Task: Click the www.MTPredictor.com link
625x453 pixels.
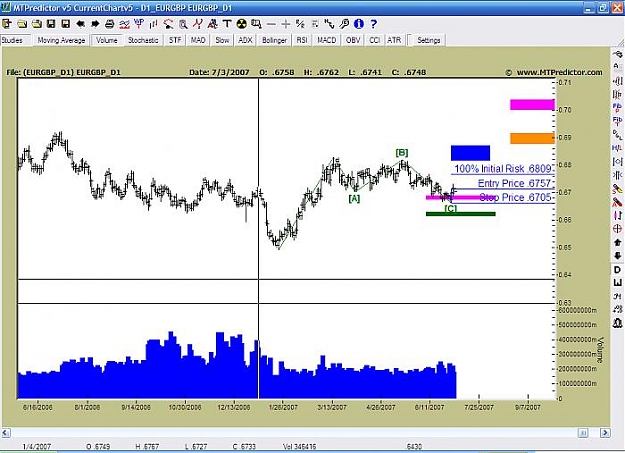Action: tap(560, 72)
